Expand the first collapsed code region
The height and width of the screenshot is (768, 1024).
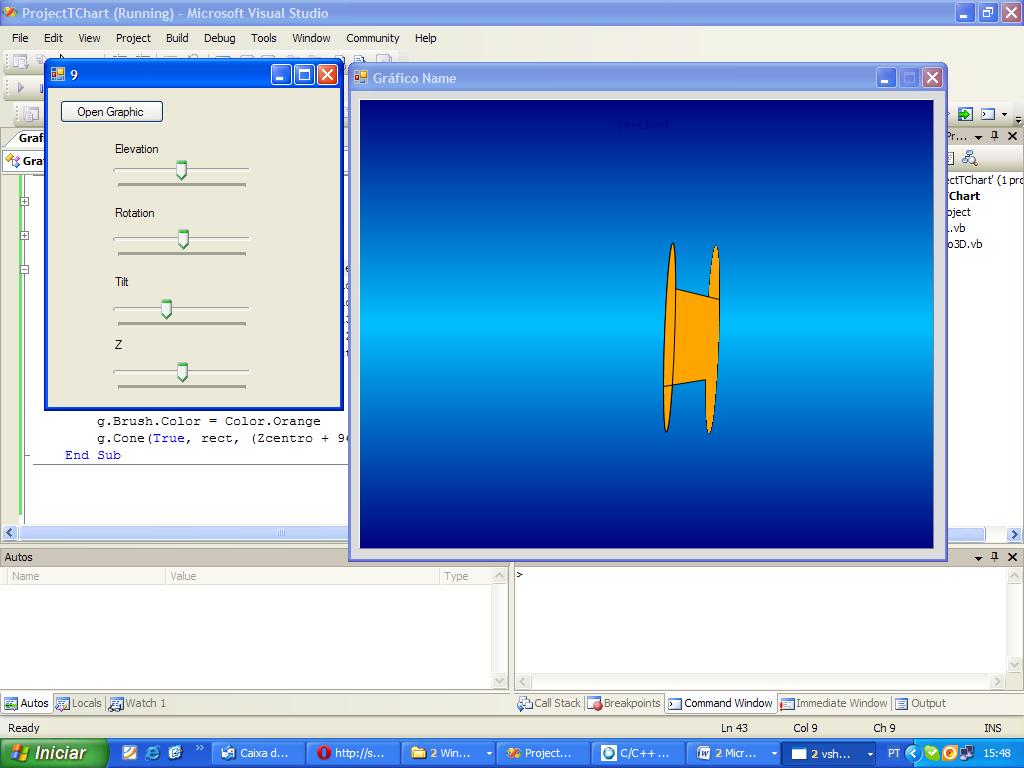point(24,201)
